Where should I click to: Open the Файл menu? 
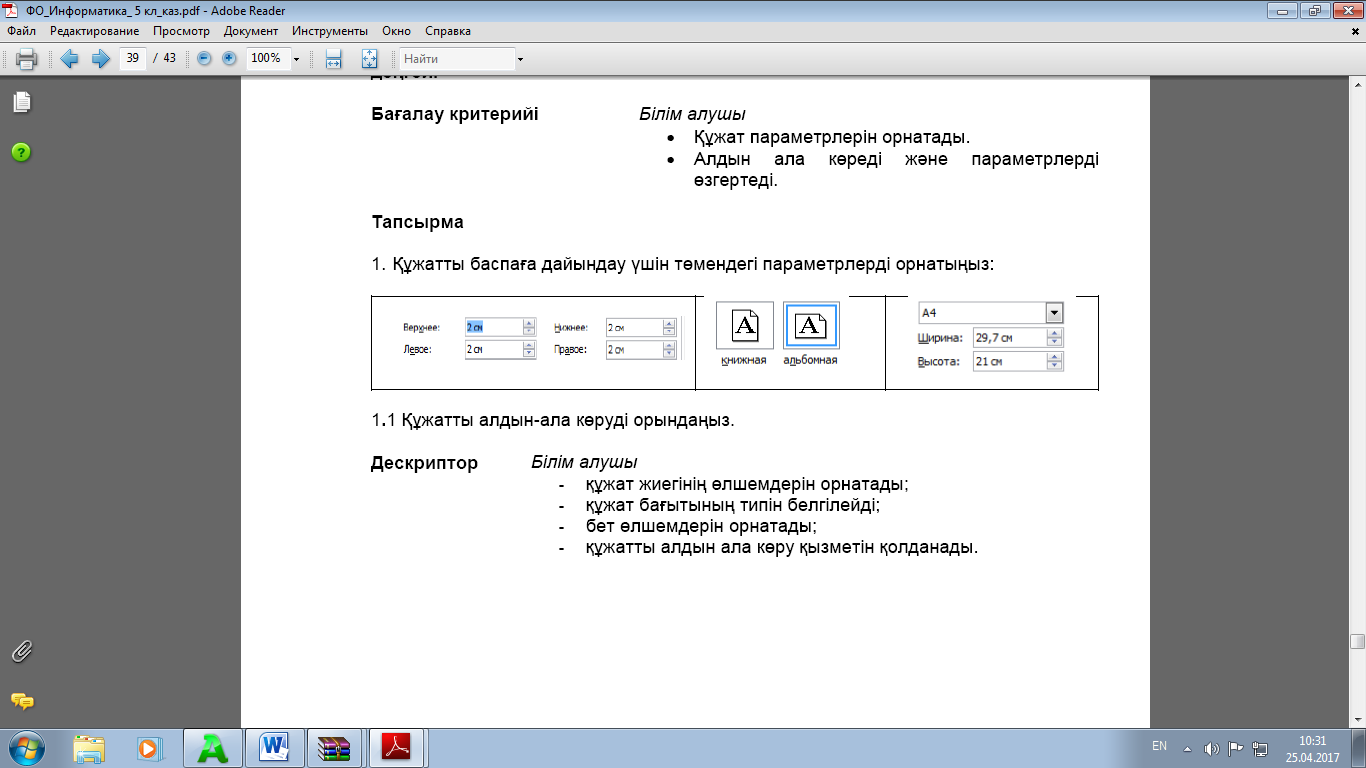click(21, 31)
